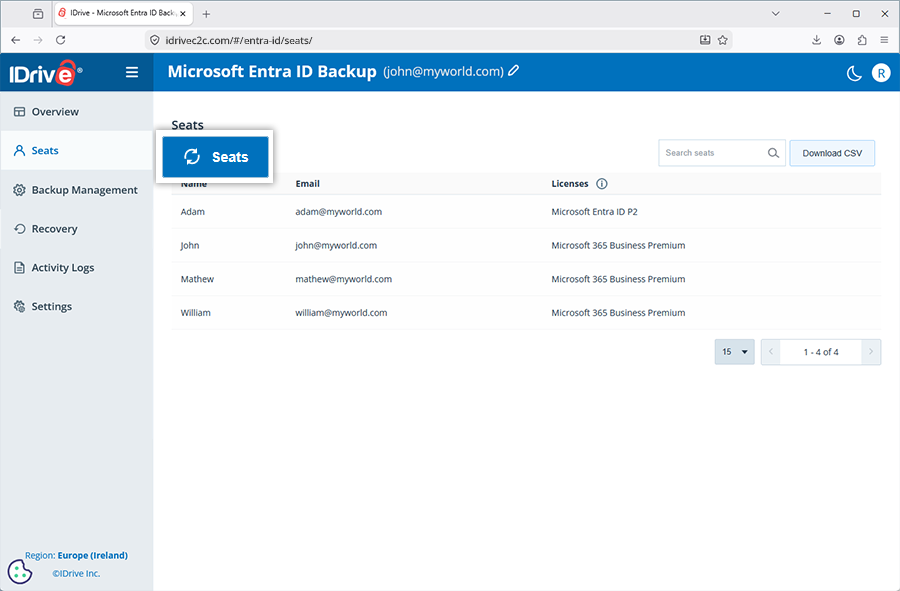The image size is (900, 591).
Task: Open the user profile R avatar
Action: (881, 73)
